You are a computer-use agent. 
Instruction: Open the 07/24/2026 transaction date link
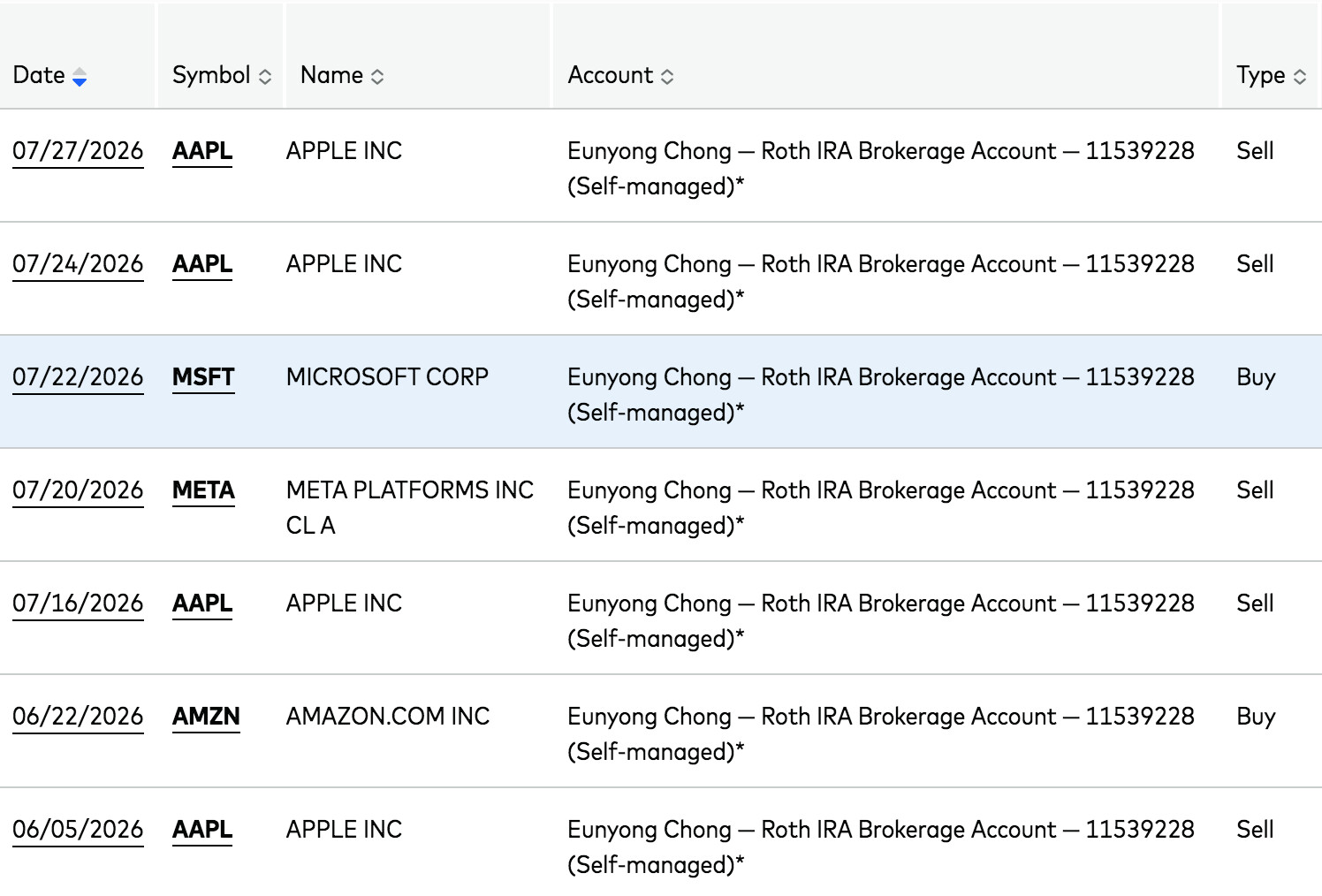pos(78,264)
